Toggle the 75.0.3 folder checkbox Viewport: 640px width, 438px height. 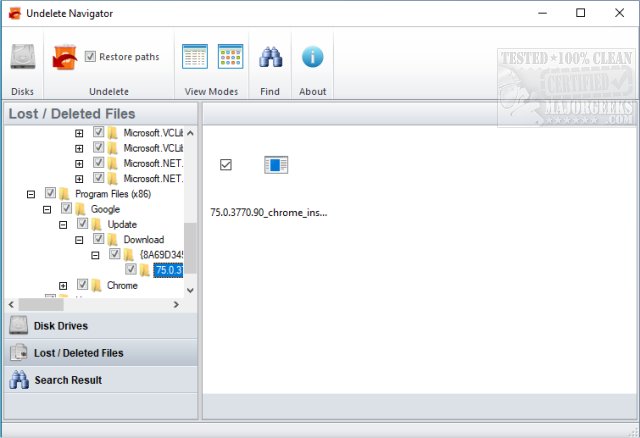131,269
